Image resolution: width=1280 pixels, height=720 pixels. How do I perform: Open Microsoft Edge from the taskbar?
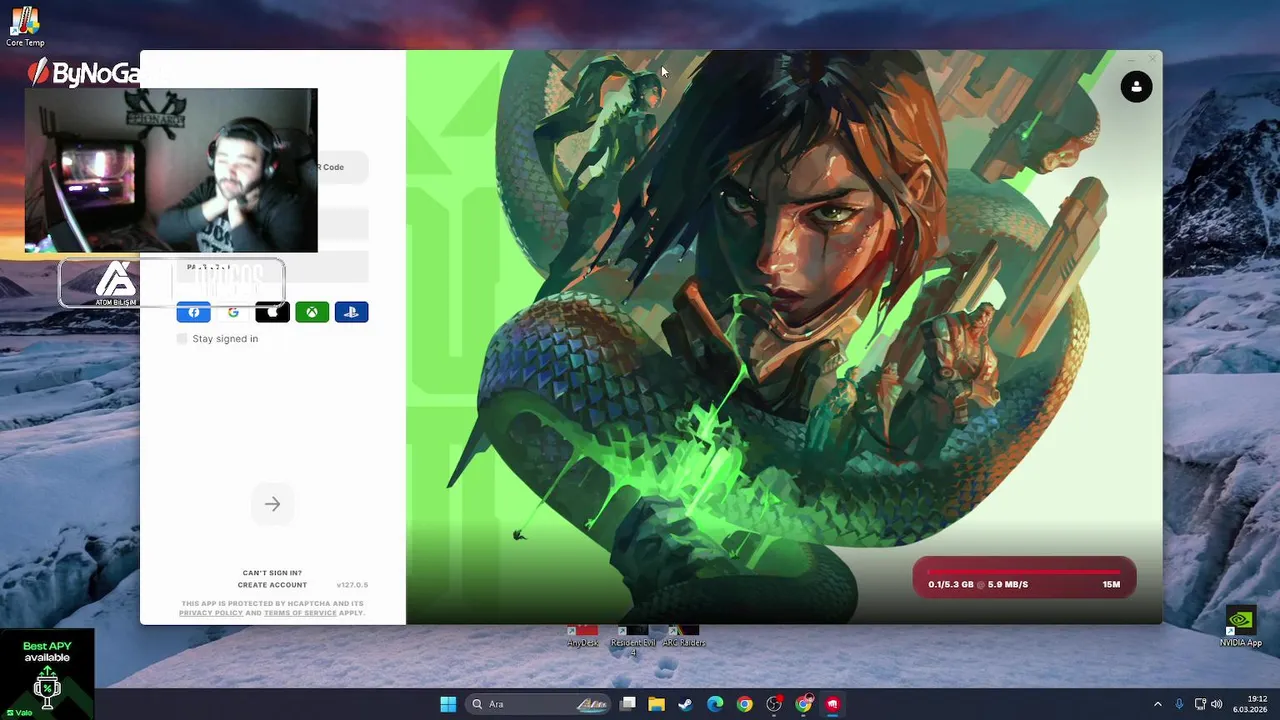pos(715,704)
